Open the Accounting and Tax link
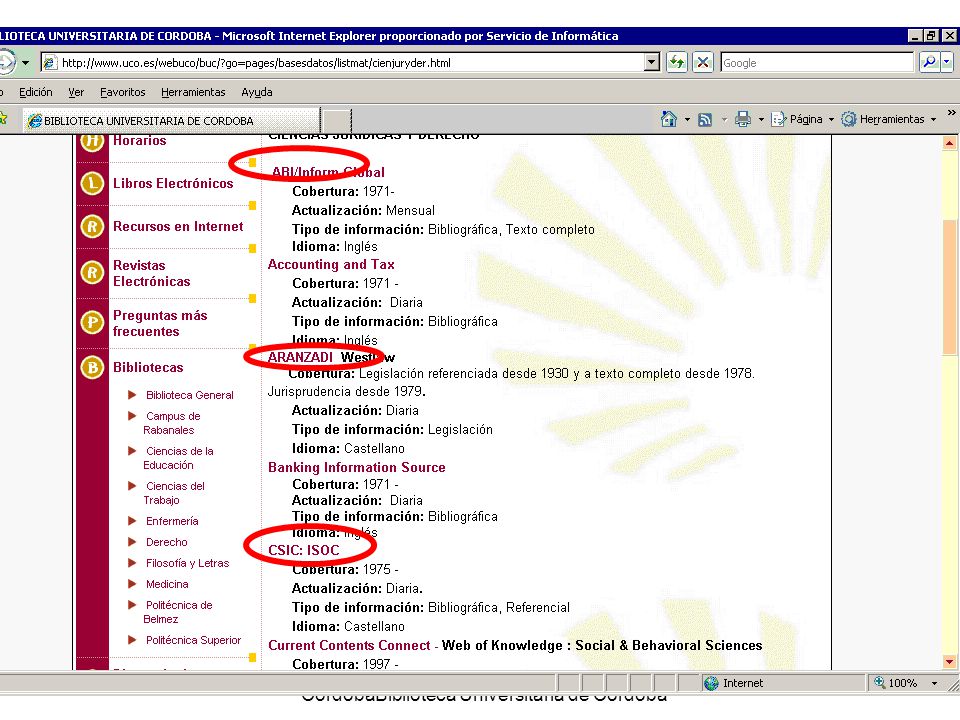 (331, 264)
